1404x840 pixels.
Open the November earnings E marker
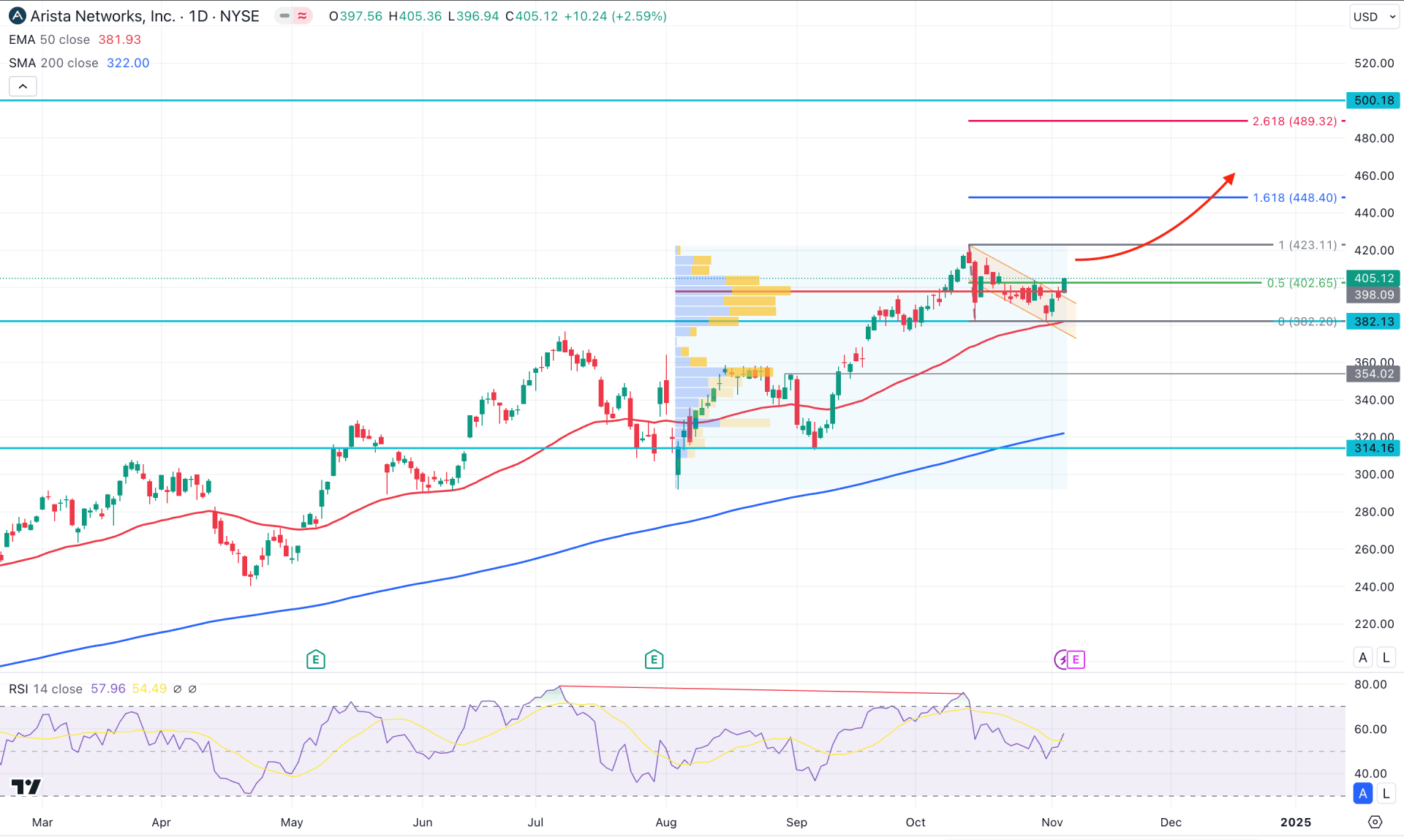[x=1076, y=659]
